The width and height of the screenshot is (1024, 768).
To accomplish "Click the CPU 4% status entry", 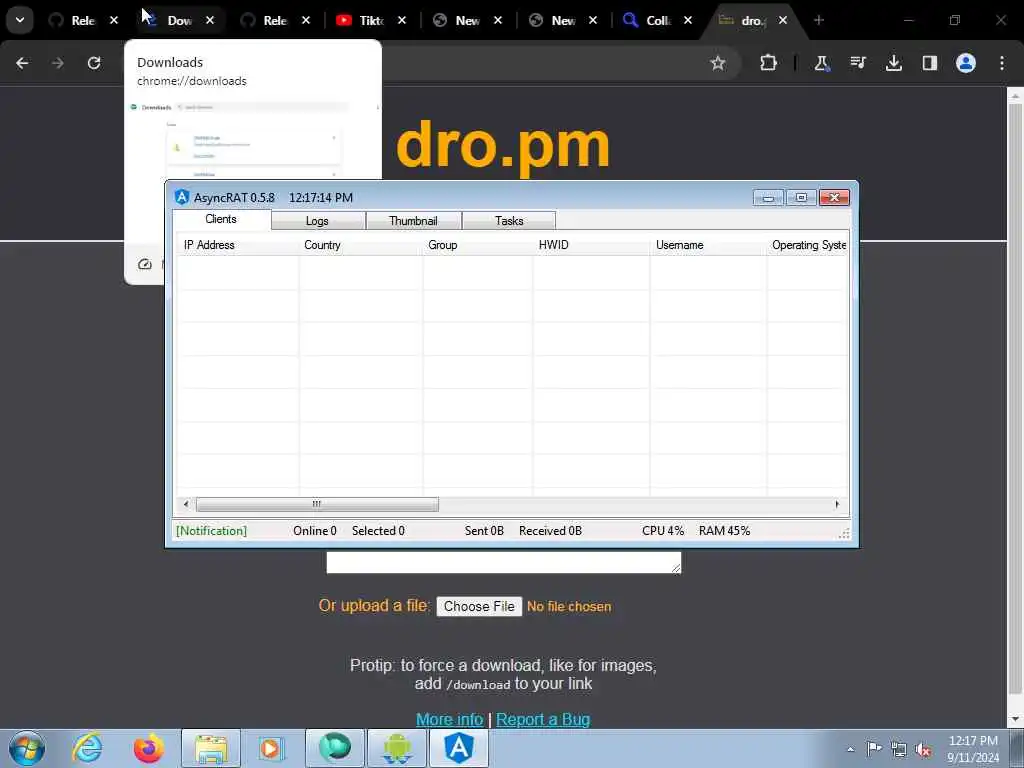I will tap(663, 531).
